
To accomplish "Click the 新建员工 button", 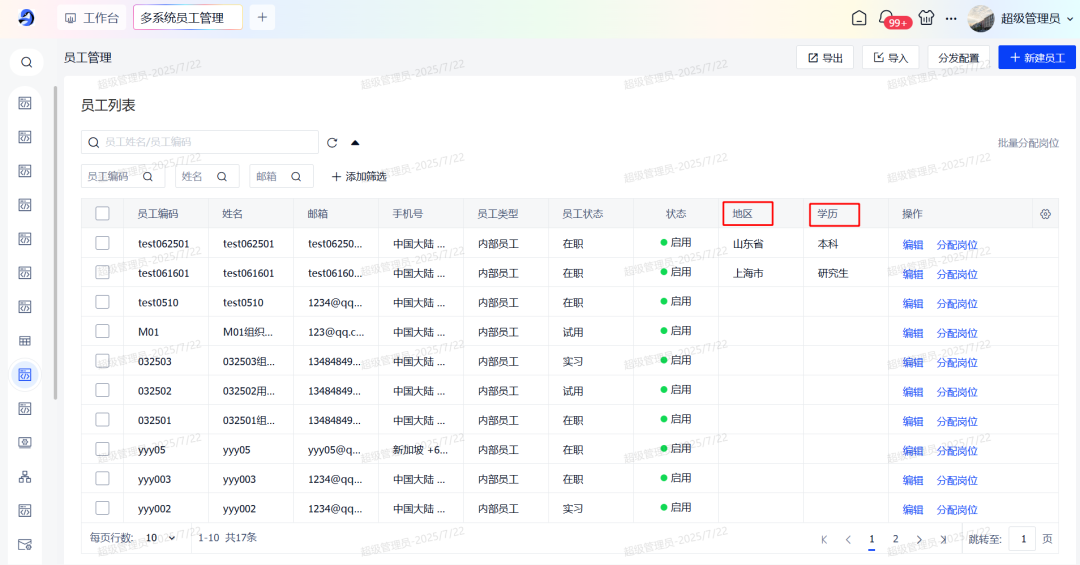I will [x=1037, y=58].
